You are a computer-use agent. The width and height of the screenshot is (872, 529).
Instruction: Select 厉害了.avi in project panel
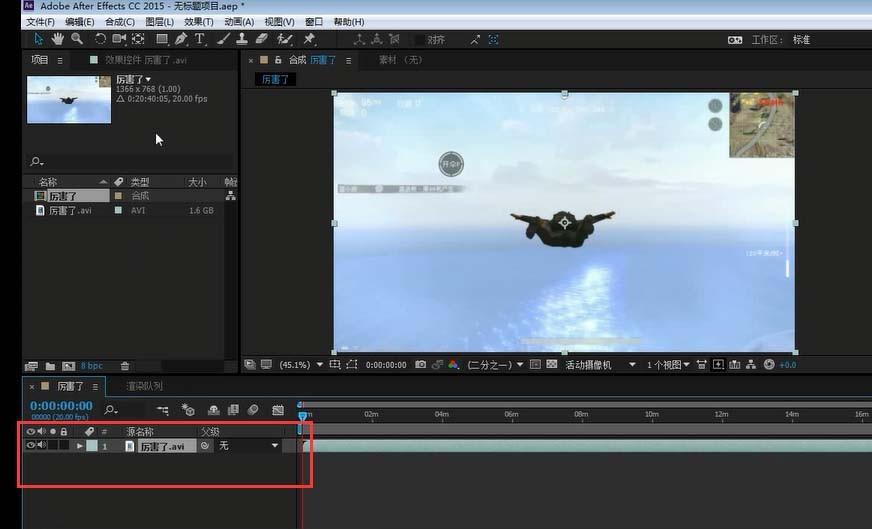click(71, 210)
